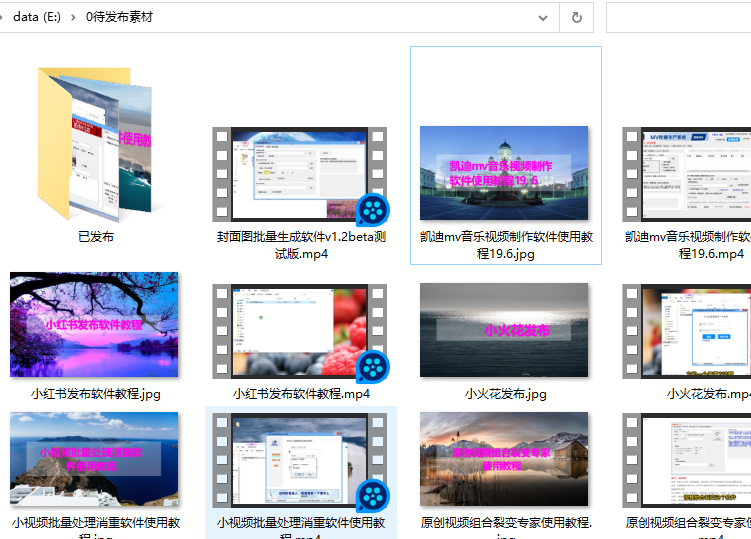751x539 pixels.
Task: Refresh the current folder view
Action: point(577,18)
